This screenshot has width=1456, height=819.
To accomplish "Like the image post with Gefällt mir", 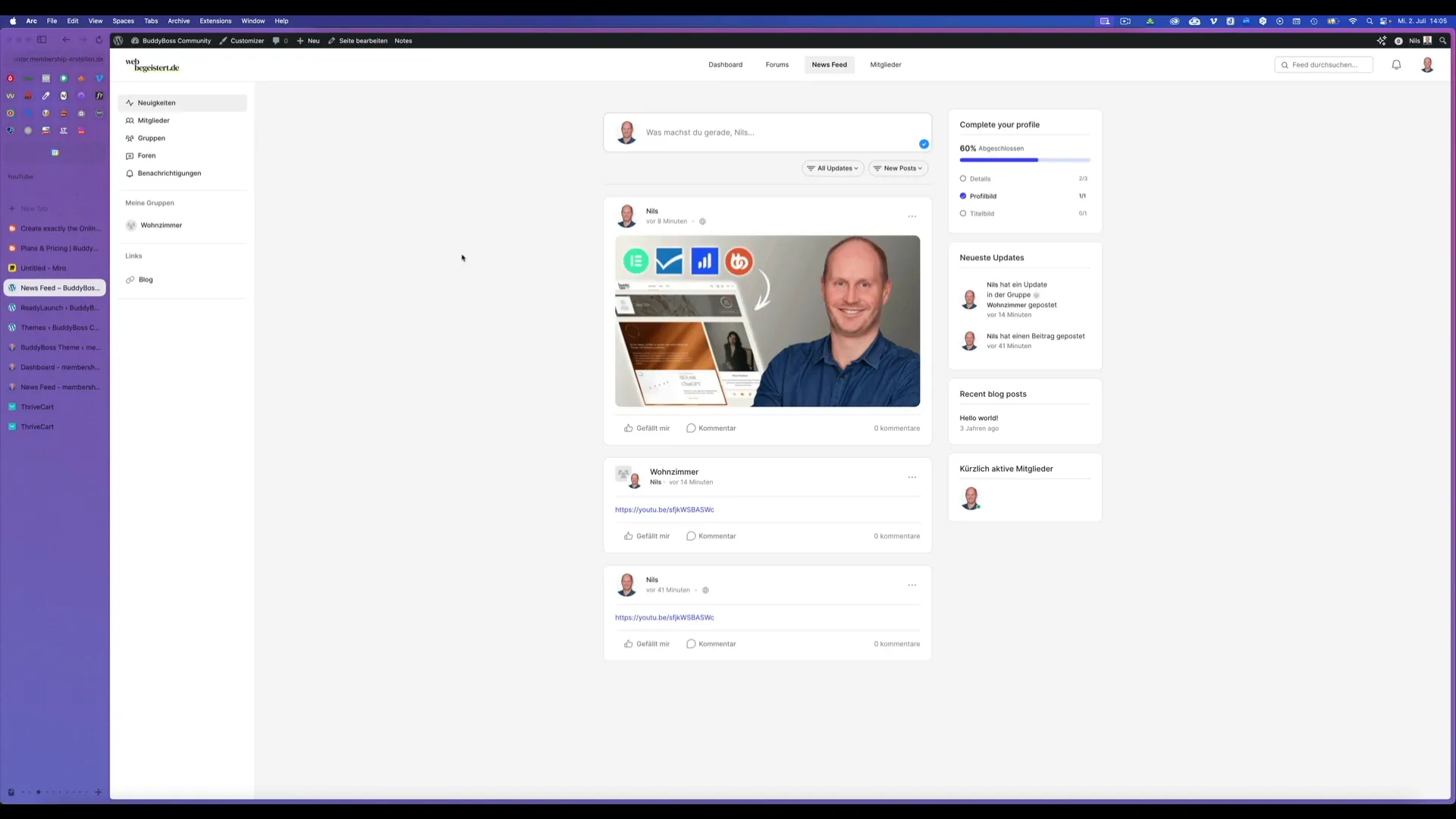I will (x=647, y=428).
